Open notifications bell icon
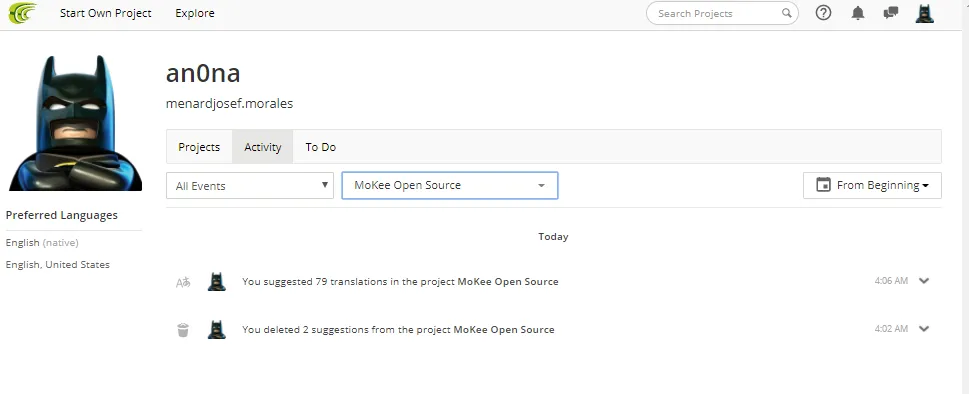Screen dimensions: 969x394 (858, 13)
